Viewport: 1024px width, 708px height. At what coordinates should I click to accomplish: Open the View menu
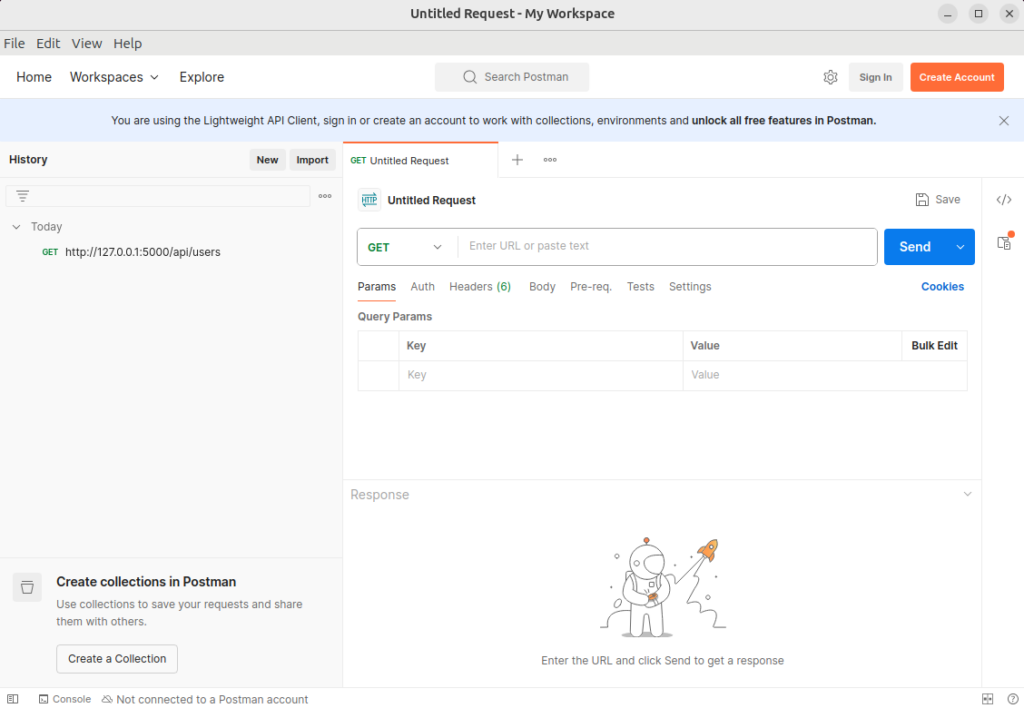pyautogui.click(x=87, y=43)
